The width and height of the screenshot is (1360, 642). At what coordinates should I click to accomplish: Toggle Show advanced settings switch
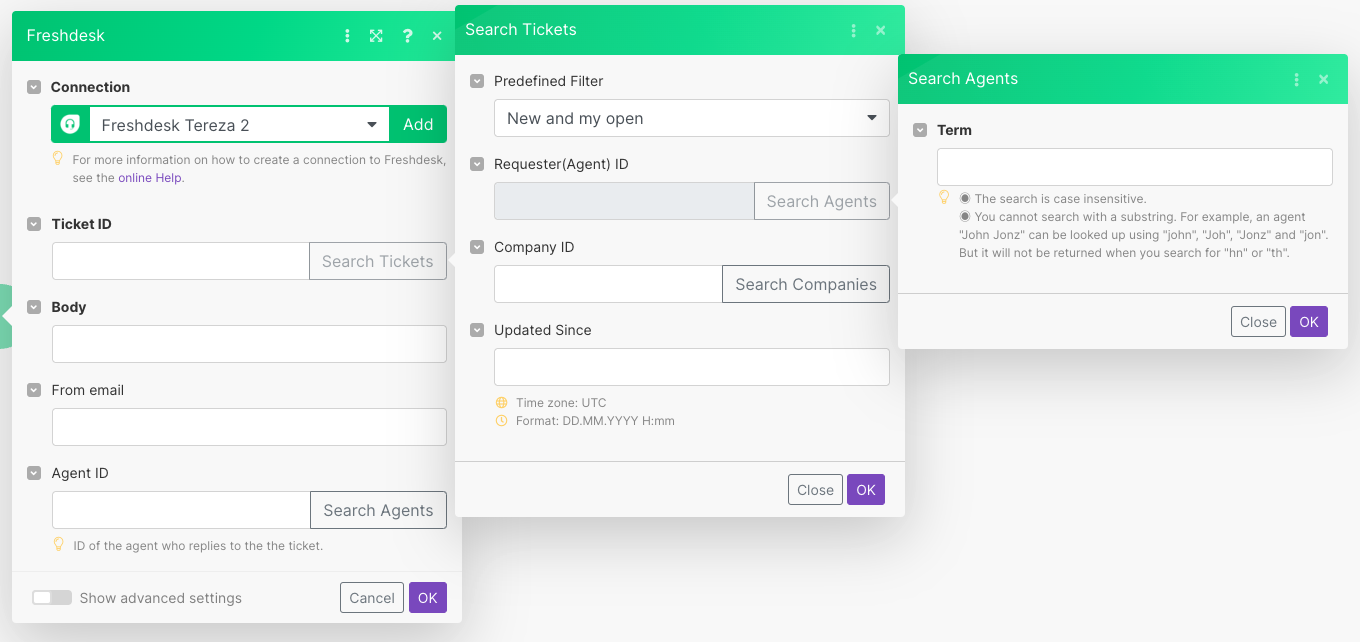pos(52,598)
